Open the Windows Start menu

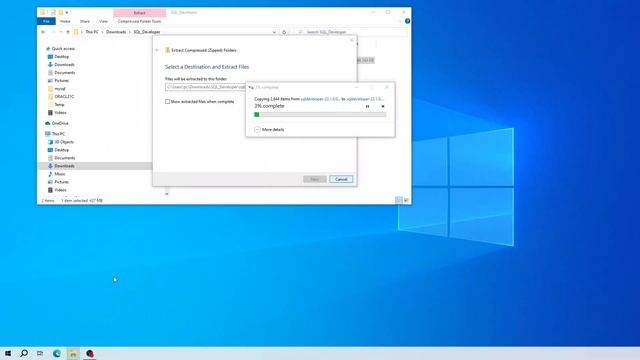tap(8, 353)
